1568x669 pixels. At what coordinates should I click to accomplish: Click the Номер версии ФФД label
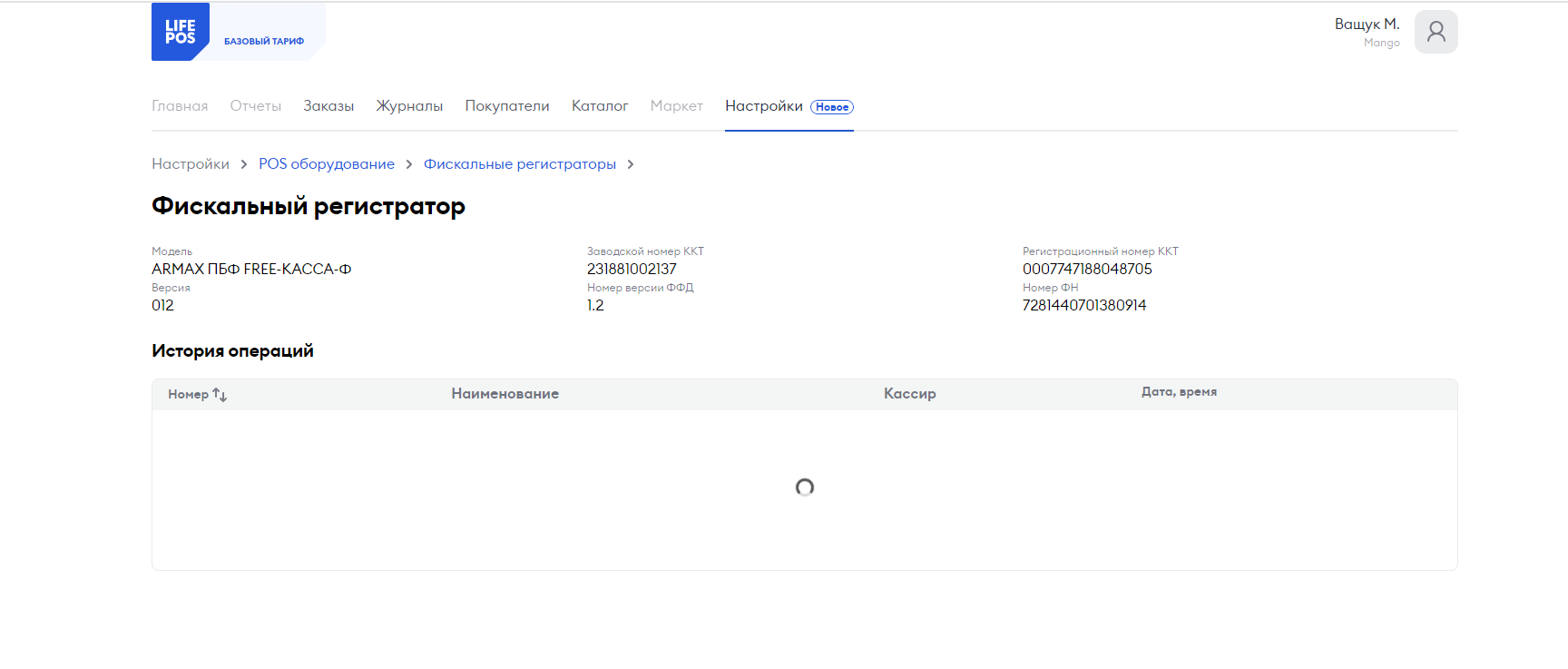pyautogui.click(x=640, y=288)
